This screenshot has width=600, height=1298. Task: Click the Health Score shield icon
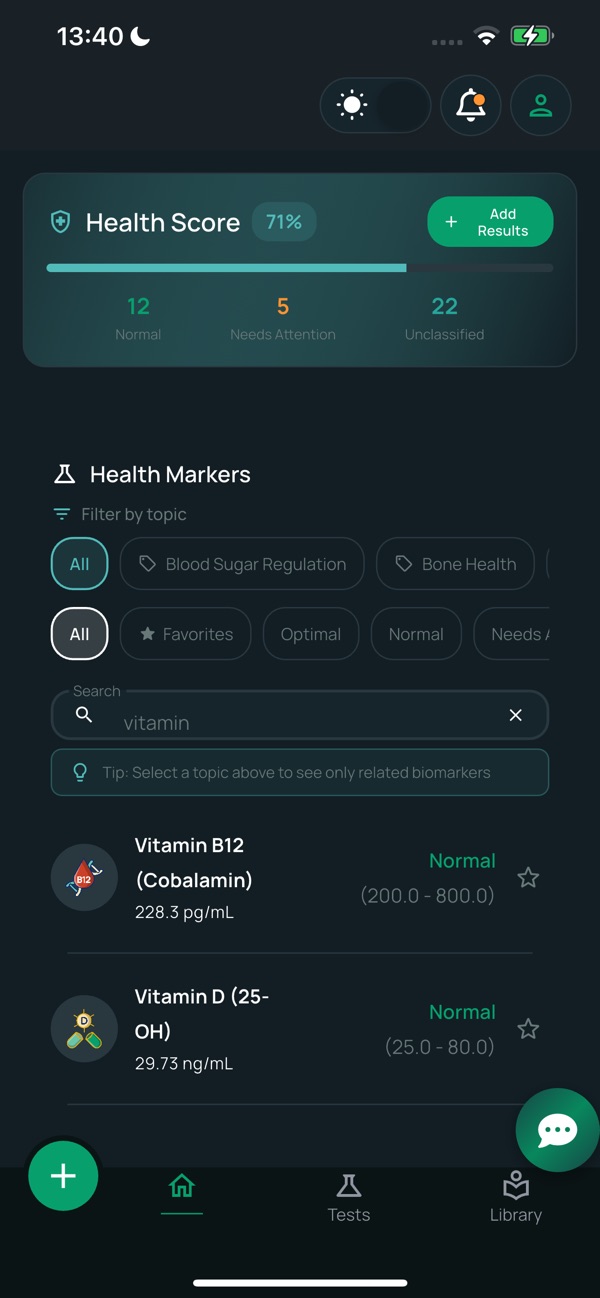point(60,222)
